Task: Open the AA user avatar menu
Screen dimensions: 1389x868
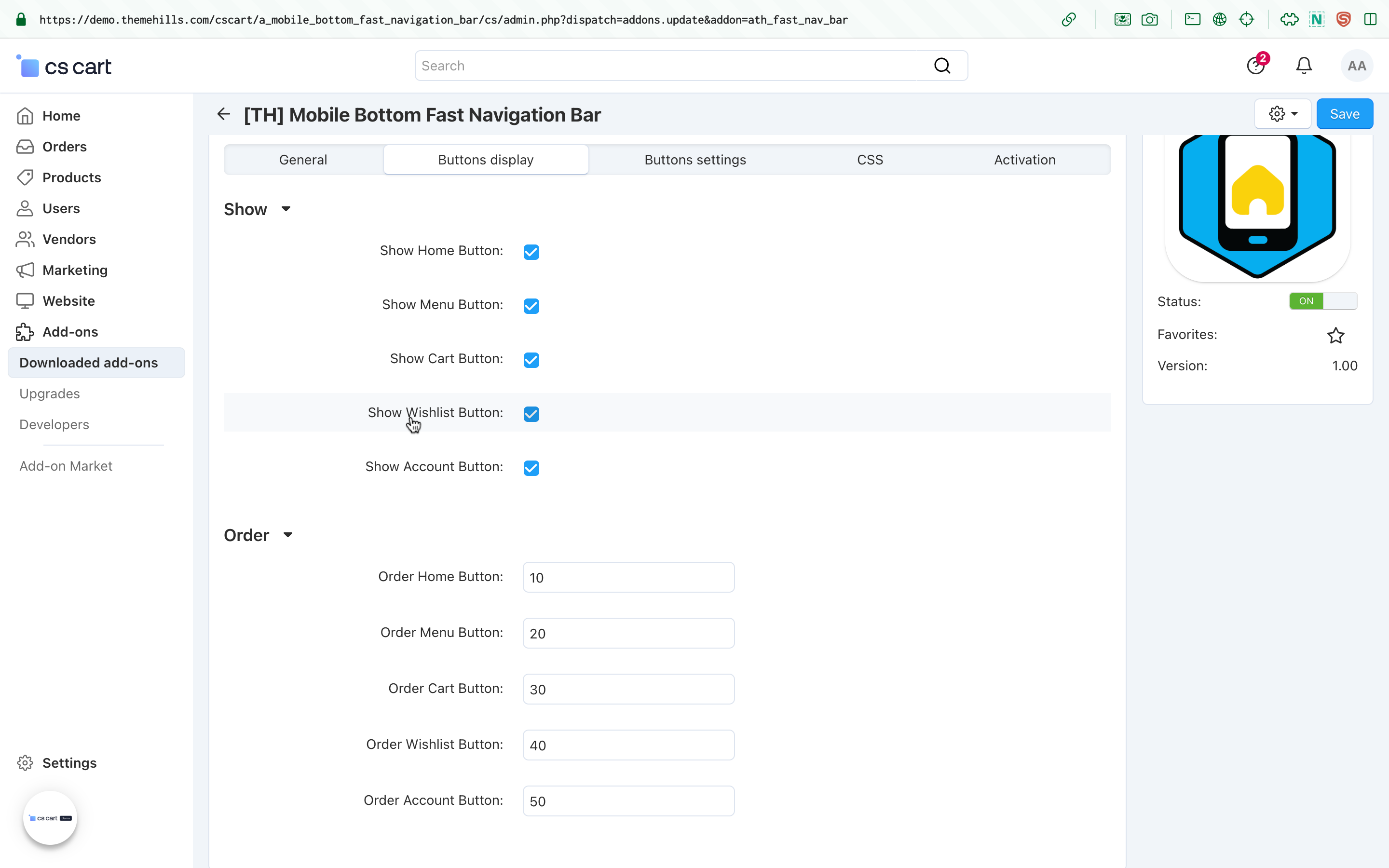Action: [1356, 66]
